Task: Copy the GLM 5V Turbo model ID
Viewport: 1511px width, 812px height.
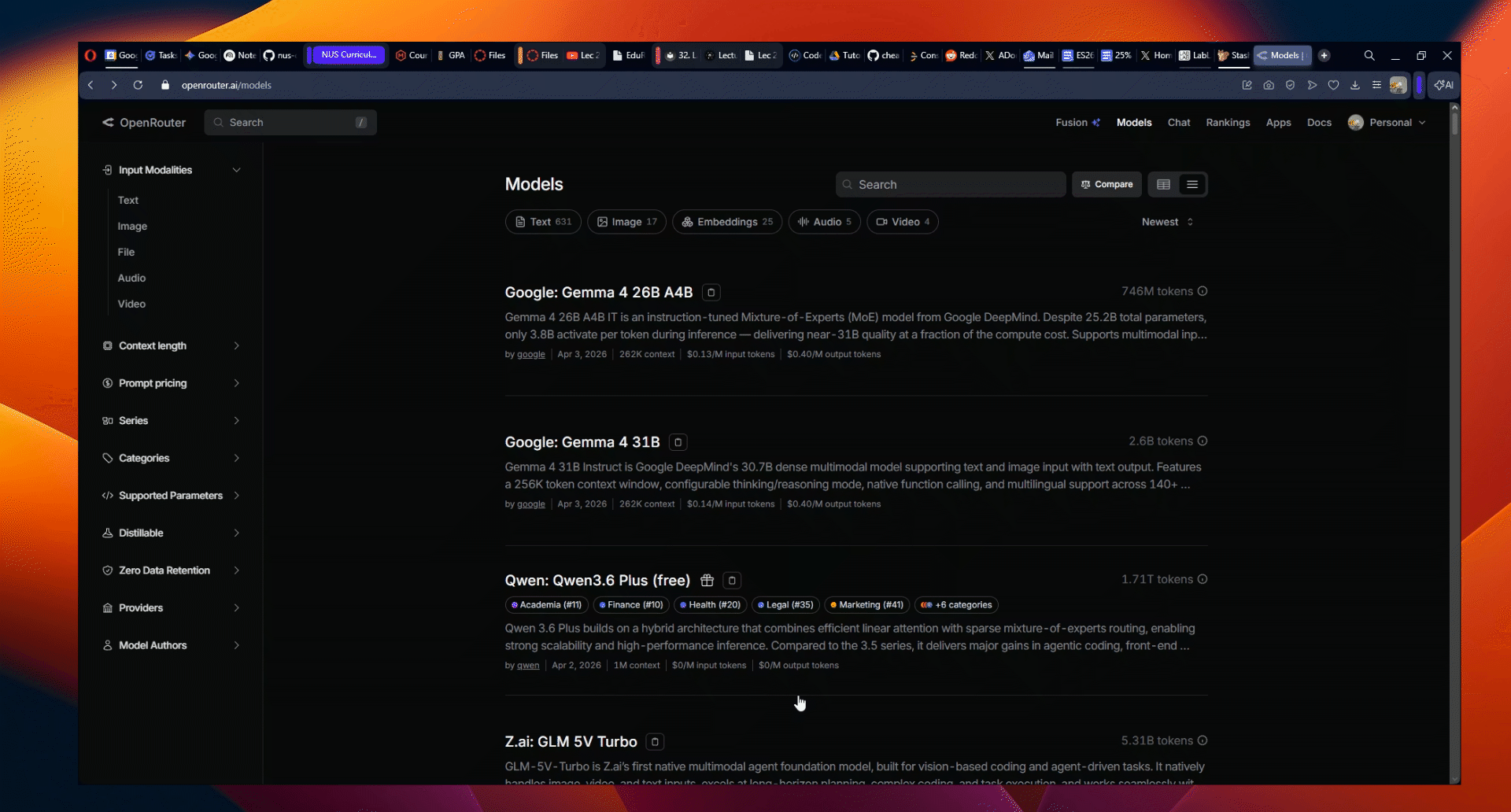Action: (655, 742)
